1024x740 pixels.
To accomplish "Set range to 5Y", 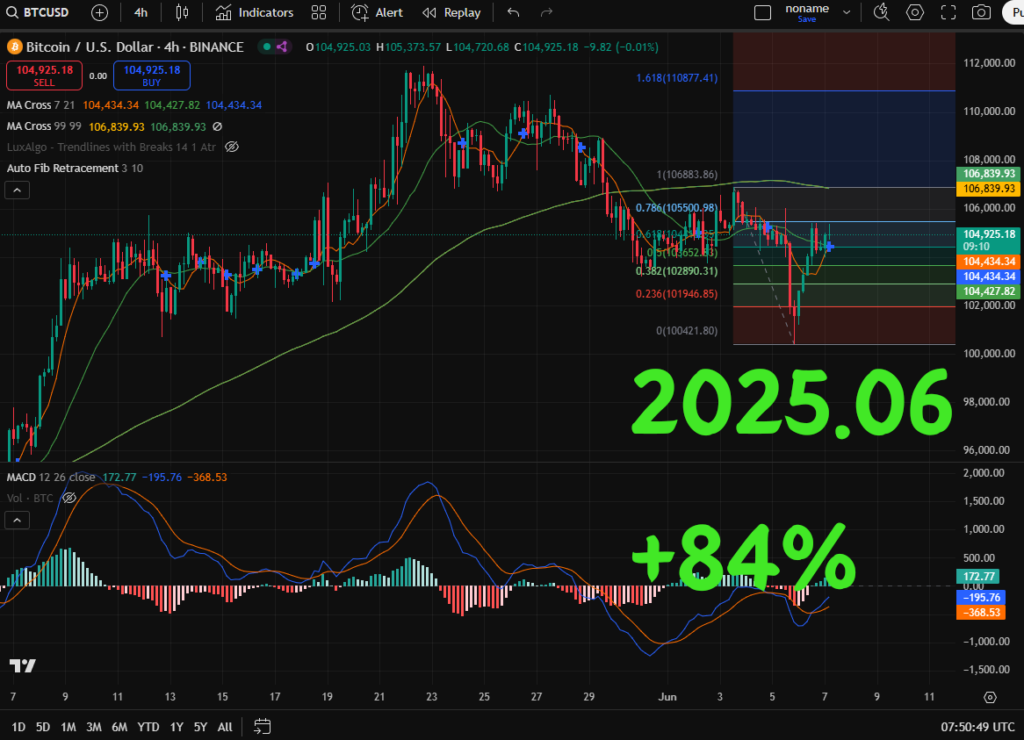I will tap(200, 727).
